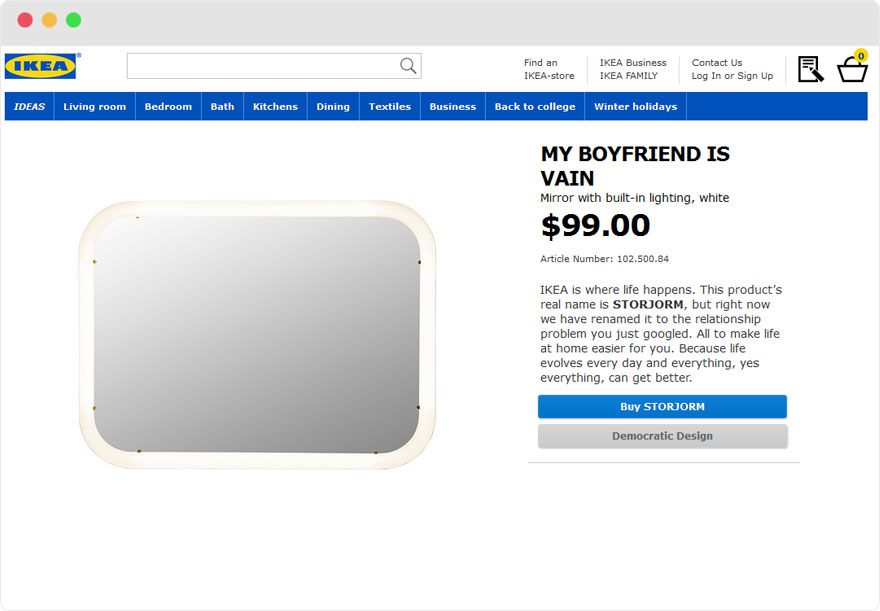
Task: Click the IKEA logo
Action: (40, 66)
